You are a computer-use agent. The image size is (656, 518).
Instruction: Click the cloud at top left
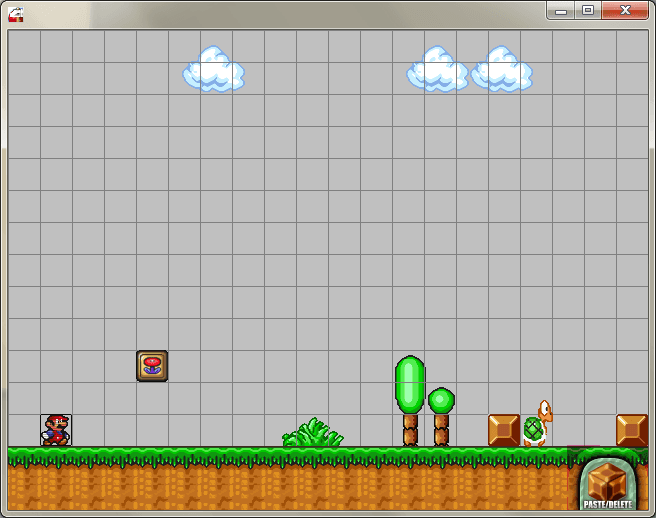click(x=213, y=69)
